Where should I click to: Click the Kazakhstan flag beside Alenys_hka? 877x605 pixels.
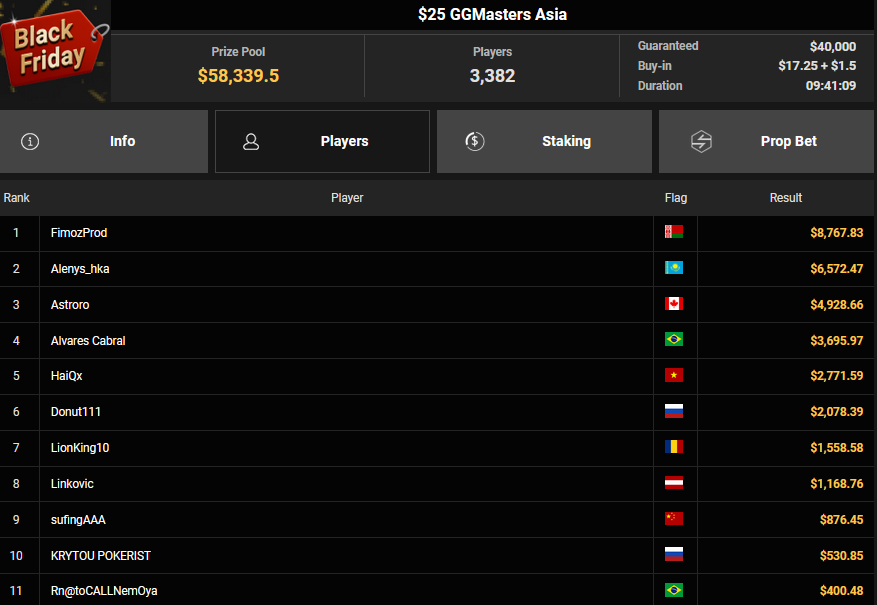[x=673, y=268]
